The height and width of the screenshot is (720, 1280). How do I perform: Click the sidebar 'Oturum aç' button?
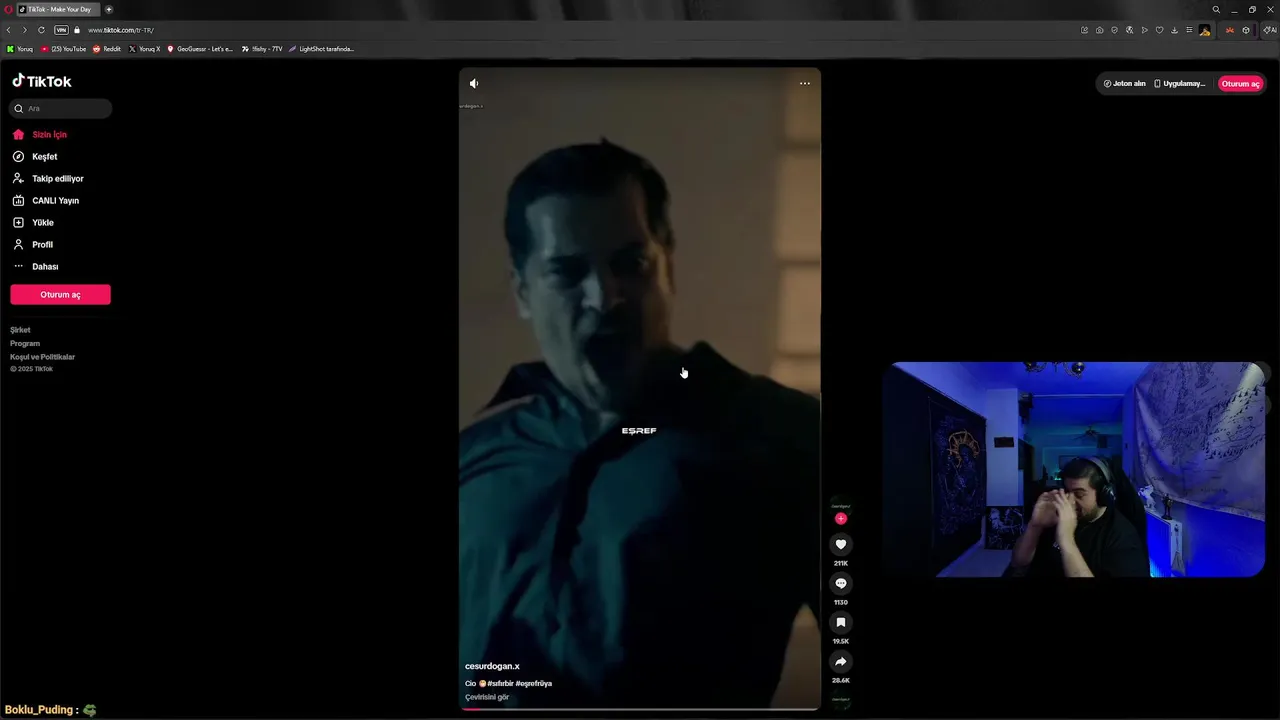pos(60,294)
